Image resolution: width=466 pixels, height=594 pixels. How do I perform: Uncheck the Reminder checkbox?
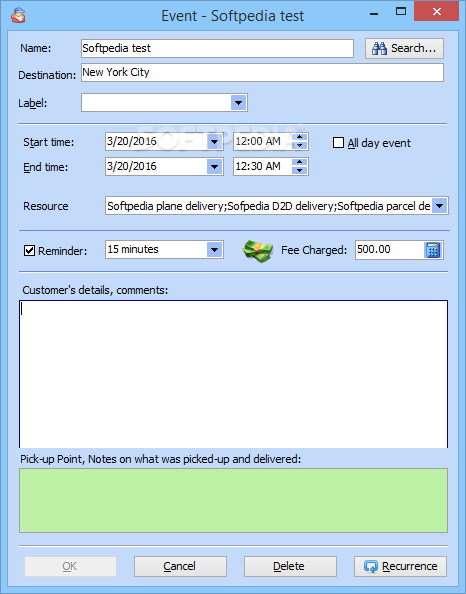(x=29, y=250)
